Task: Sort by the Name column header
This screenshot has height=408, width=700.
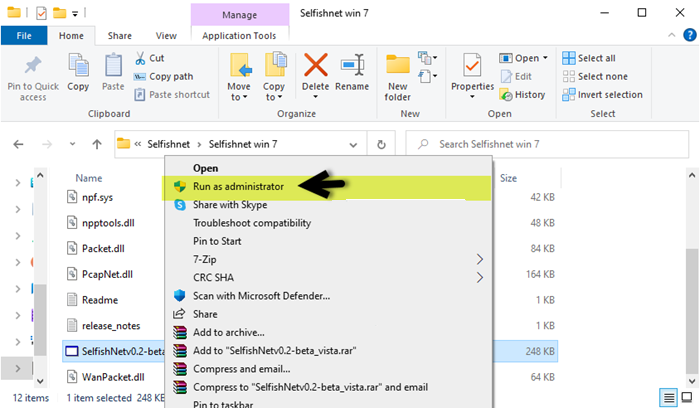Action: coord(89,178)
